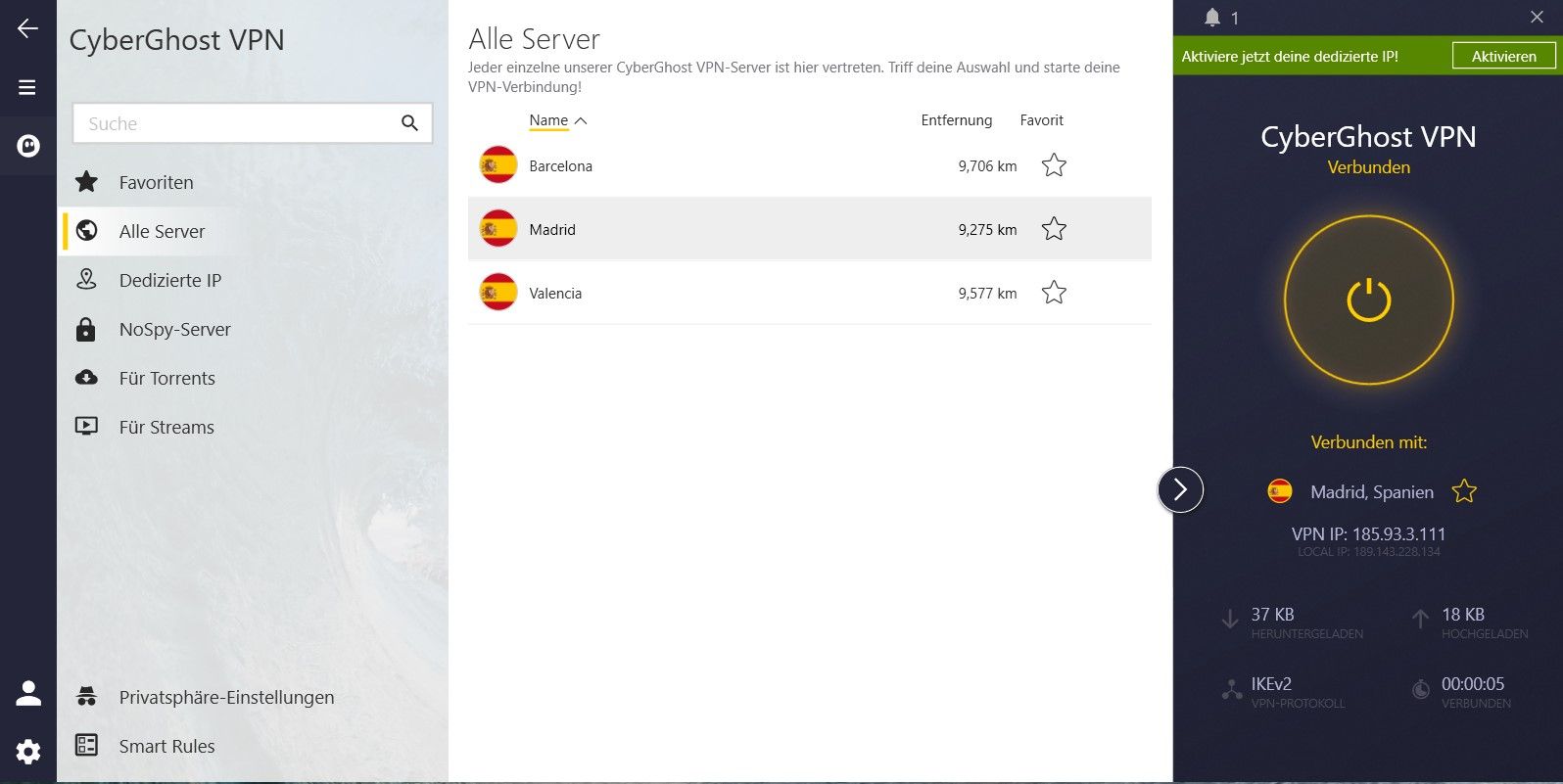Select the Valencia server row
The width and height of the screenshot is (1563, 784).
pyautogui.click(x=809, y=293)
